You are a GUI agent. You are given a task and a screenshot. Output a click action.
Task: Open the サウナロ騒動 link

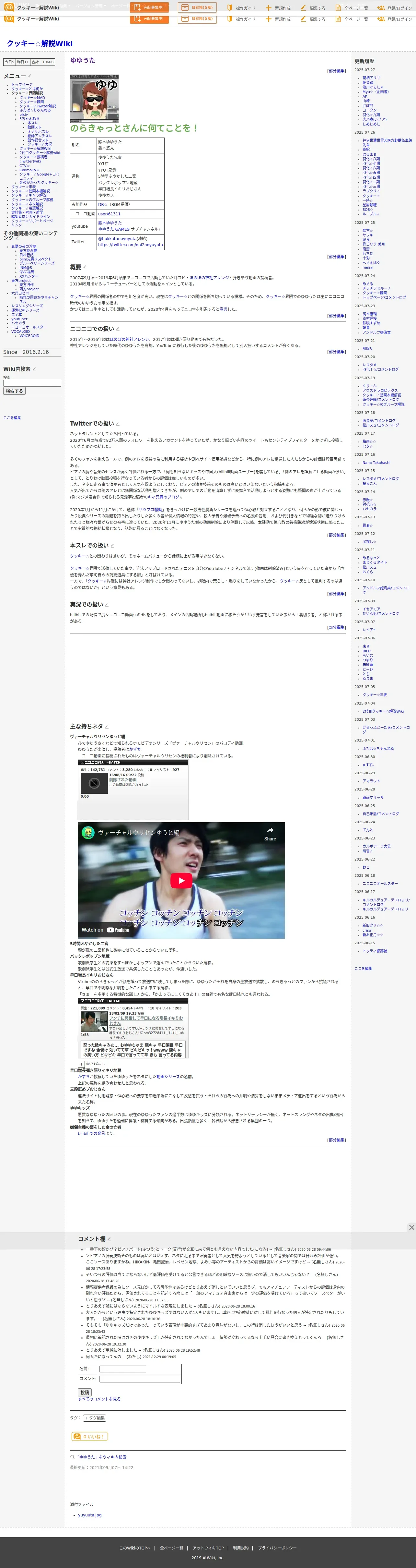(x=150, y=510)
